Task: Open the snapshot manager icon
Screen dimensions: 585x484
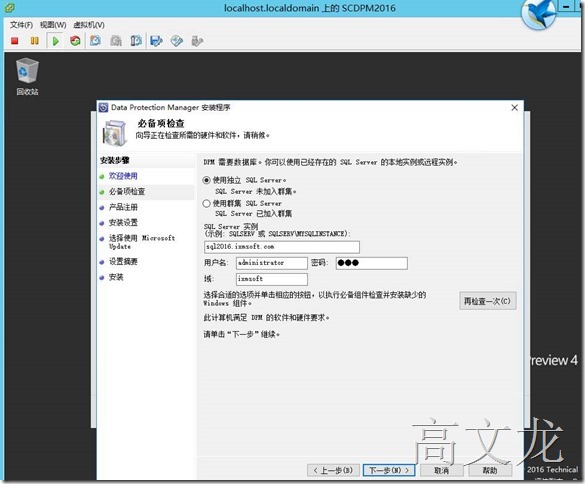Action: click(x=136, y=41)
